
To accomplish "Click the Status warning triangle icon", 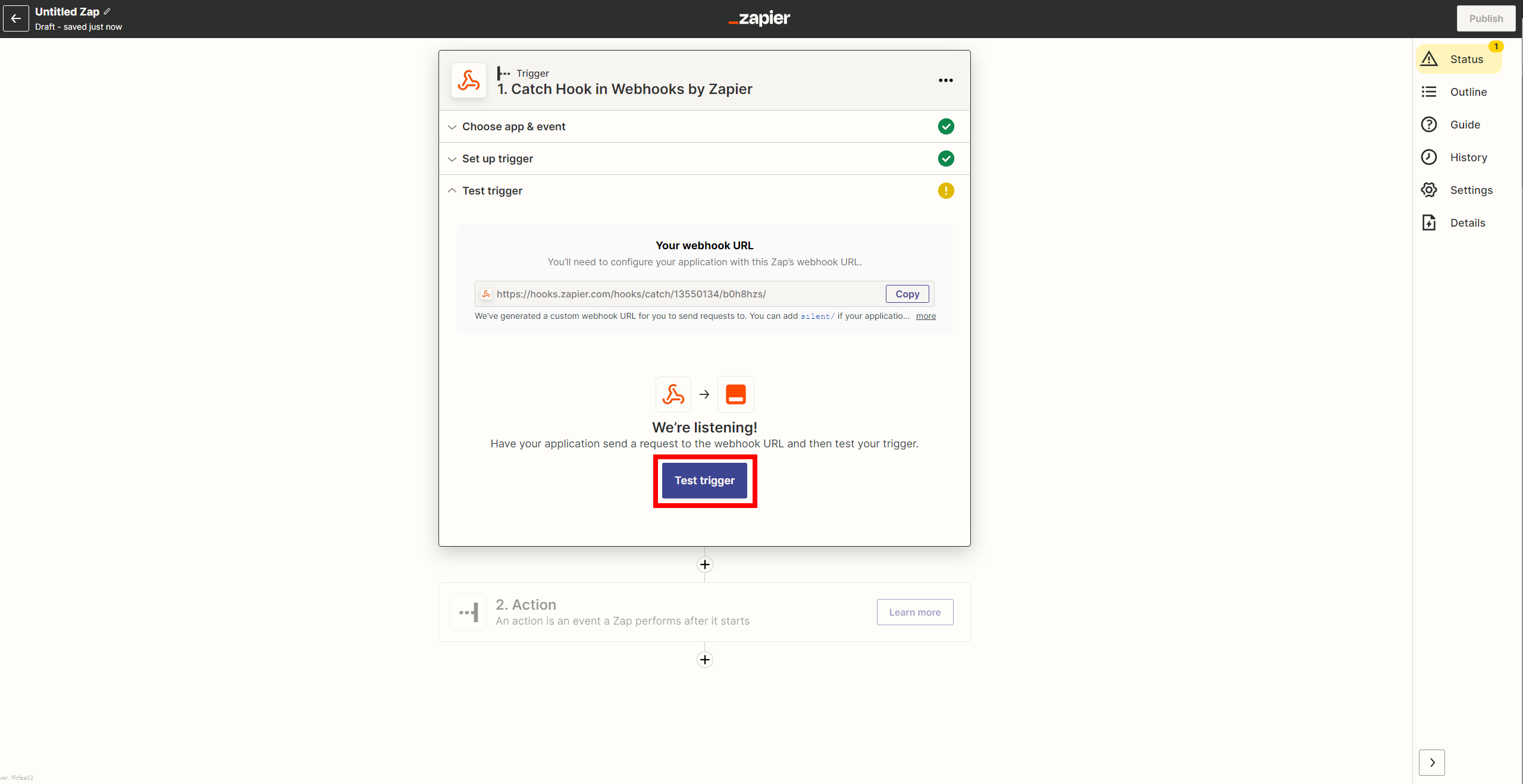I will coord(1429,59).
